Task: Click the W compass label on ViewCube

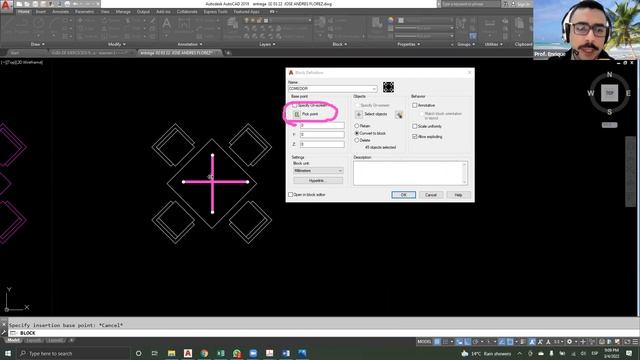Action: point(591,93)
